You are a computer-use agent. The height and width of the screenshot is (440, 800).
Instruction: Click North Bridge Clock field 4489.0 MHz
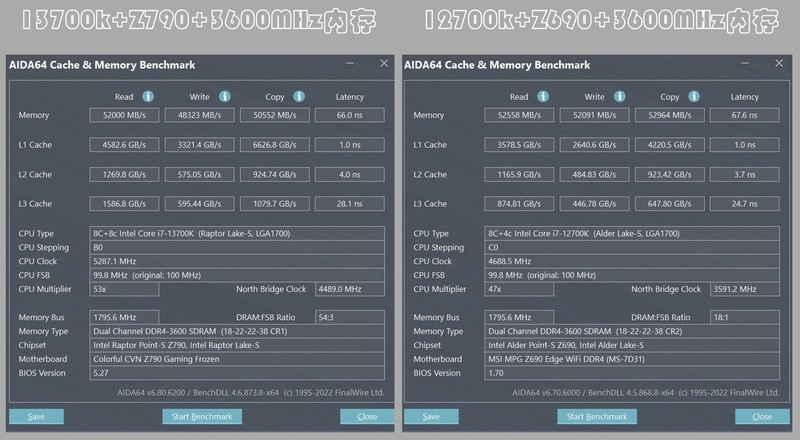point(349,289)
